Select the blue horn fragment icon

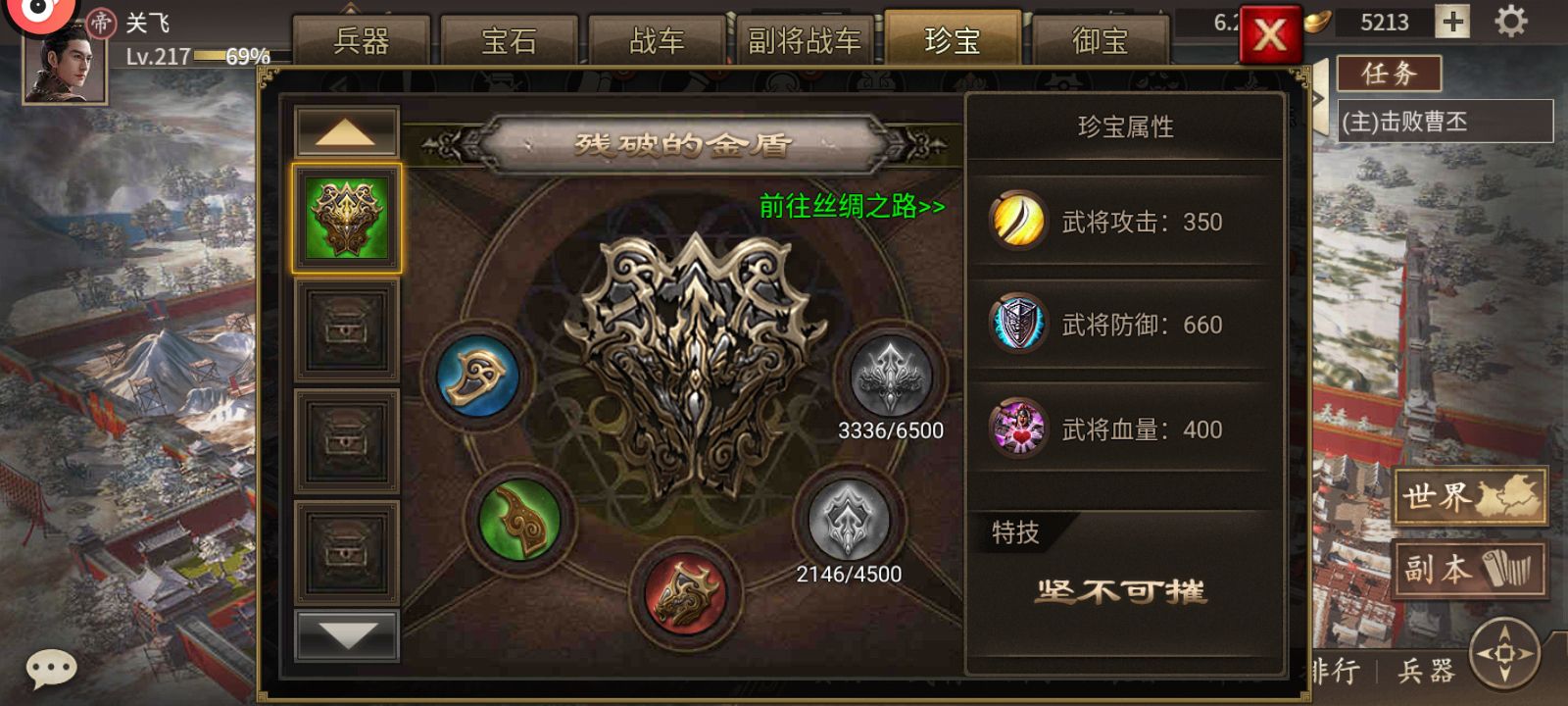click(x=477, y=378)
